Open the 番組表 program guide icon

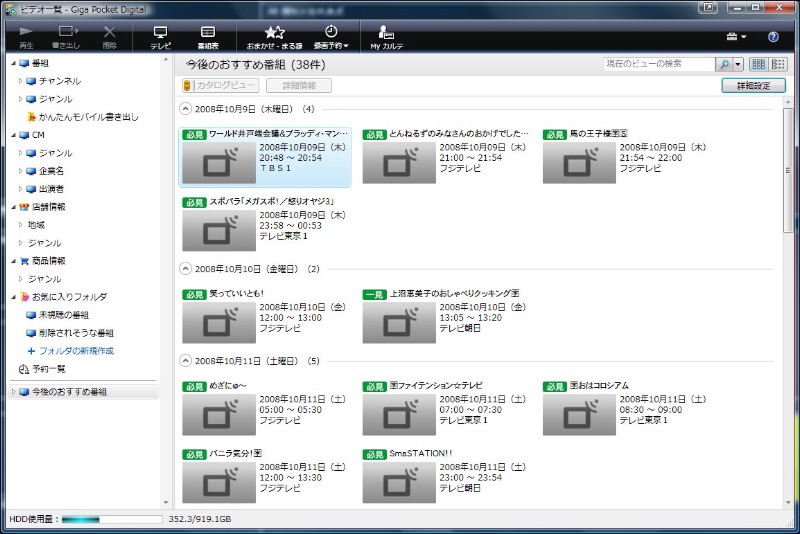click(x=208, y=37)
